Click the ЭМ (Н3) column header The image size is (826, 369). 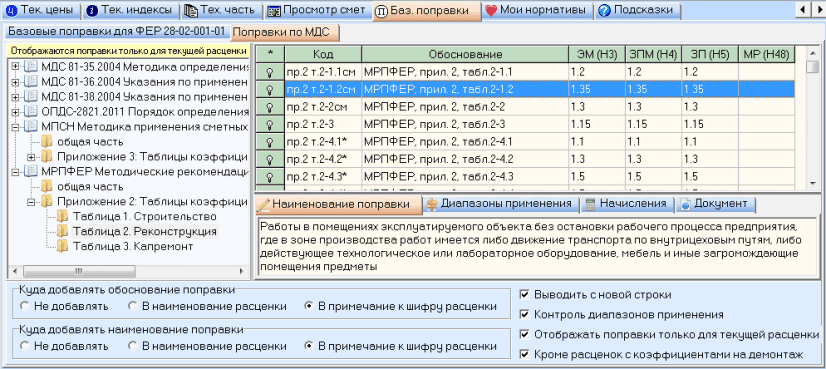pyautogui.click(x=597, y=54)
